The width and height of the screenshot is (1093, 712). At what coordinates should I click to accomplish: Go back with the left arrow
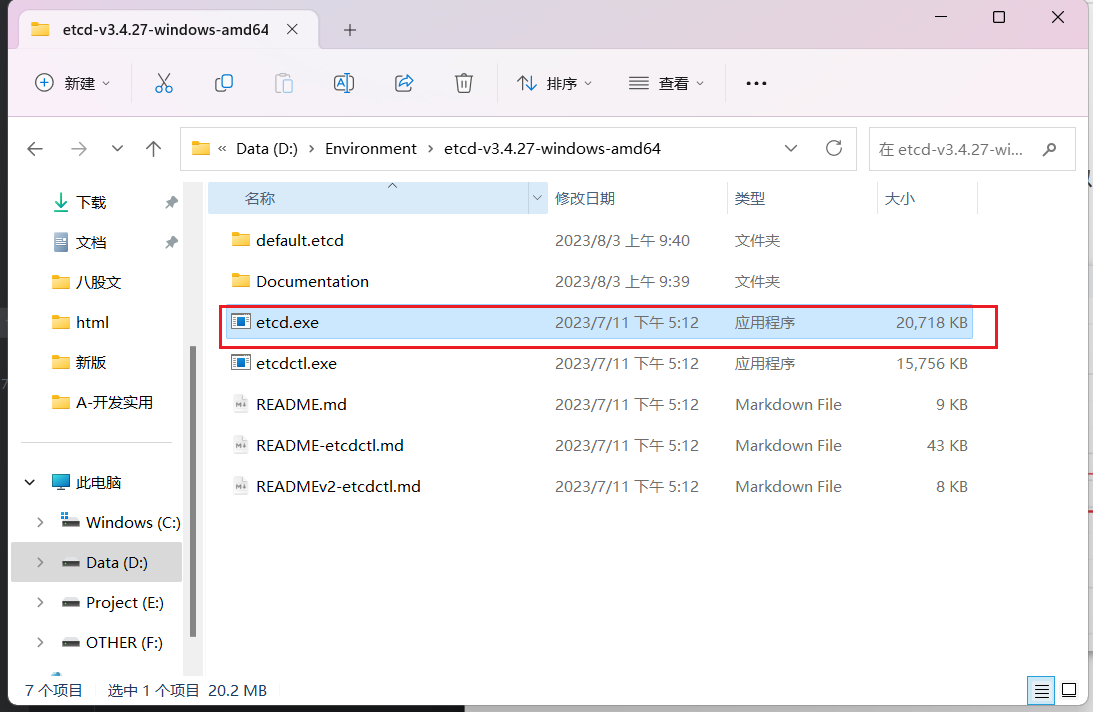(35, 149)
